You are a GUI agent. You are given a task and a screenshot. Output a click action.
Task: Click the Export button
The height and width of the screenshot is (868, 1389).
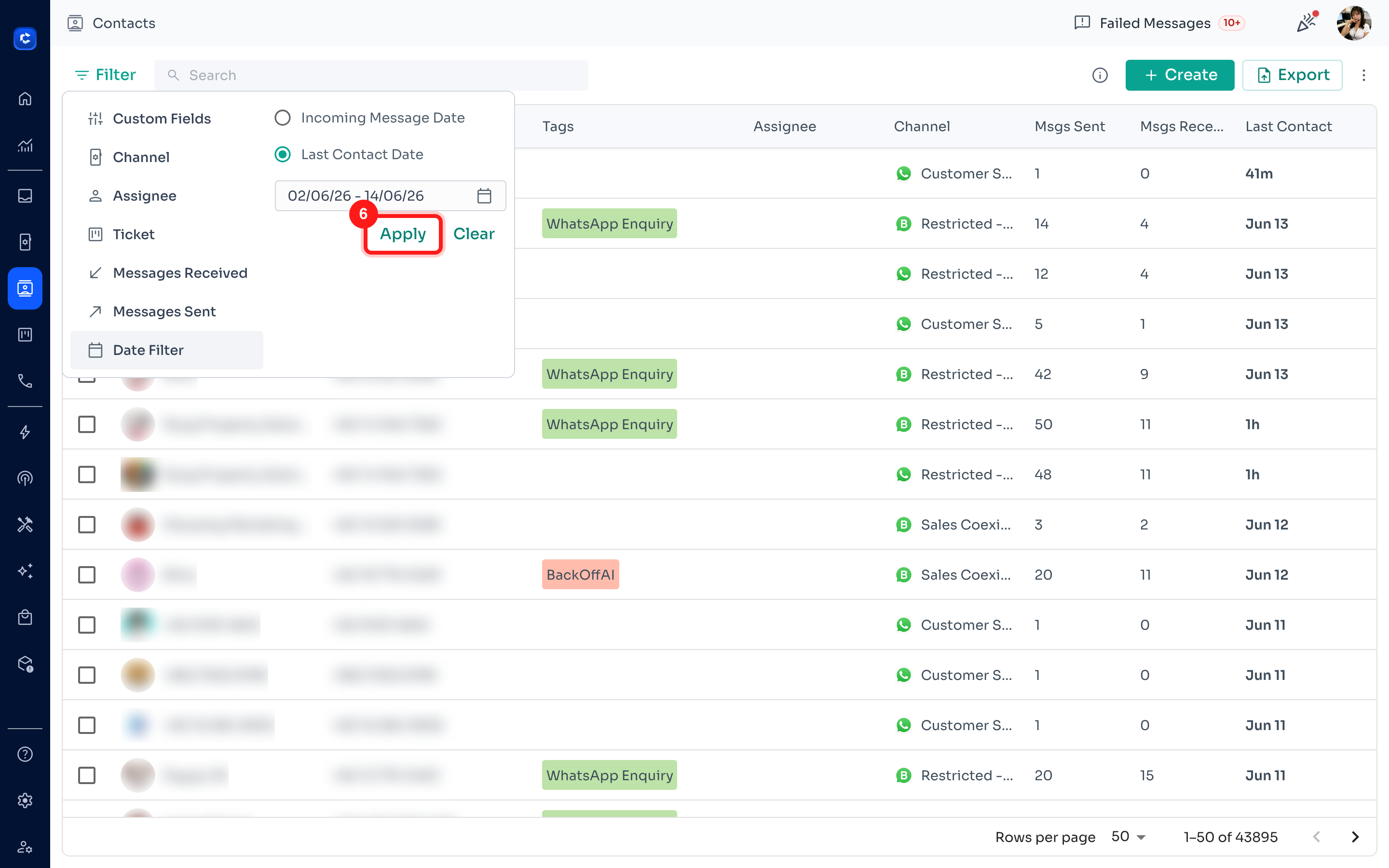[1292, 75]
